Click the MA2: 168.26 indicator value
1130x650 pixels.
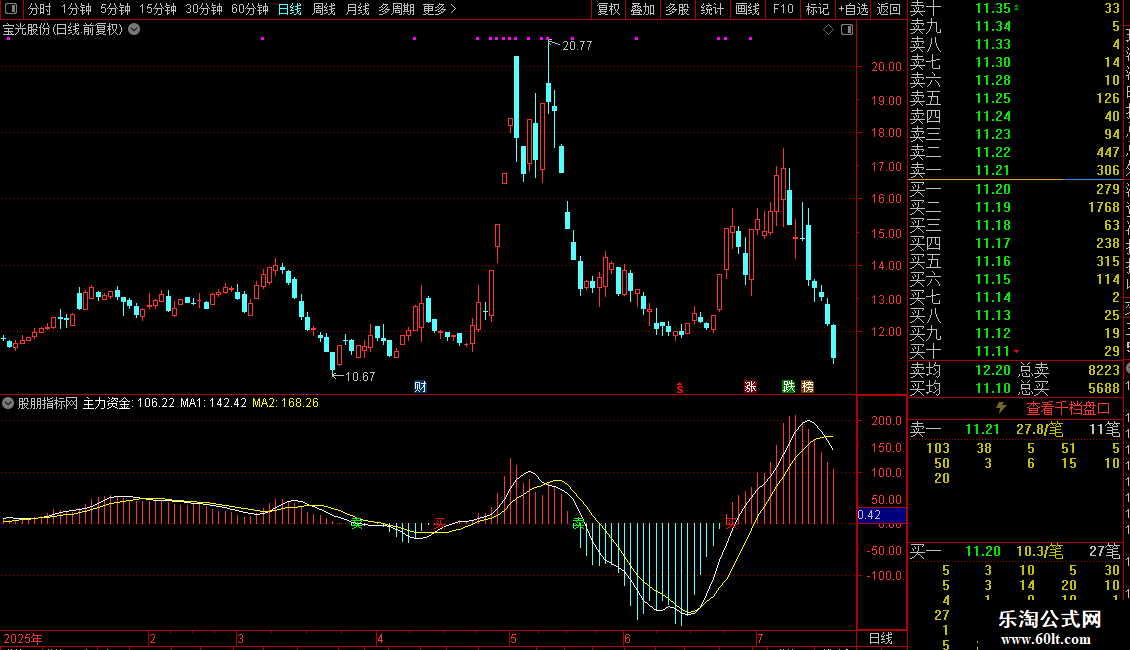(x=285, y=403)
